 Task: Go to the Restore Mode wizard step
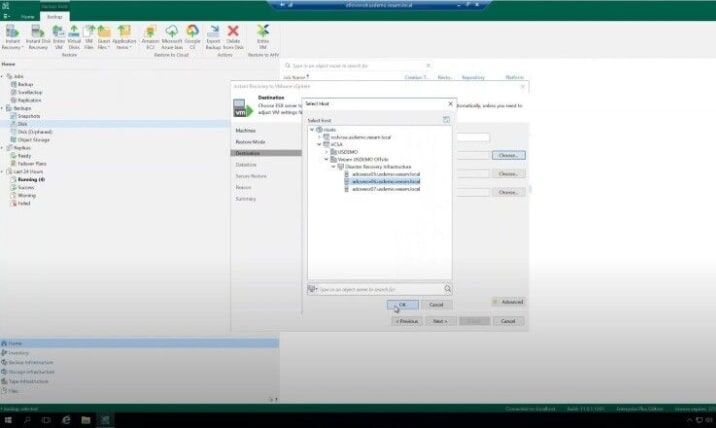click(x=250, y=142)
